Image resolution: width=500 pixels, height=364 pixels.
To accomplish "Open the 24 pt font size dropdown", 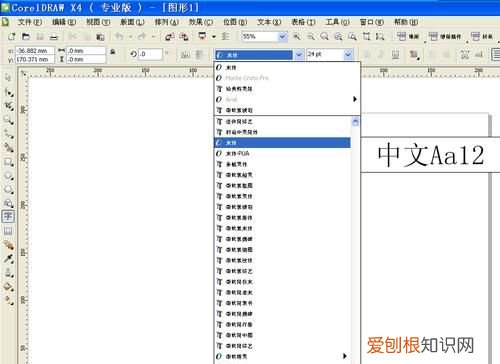I will point(348,54).
